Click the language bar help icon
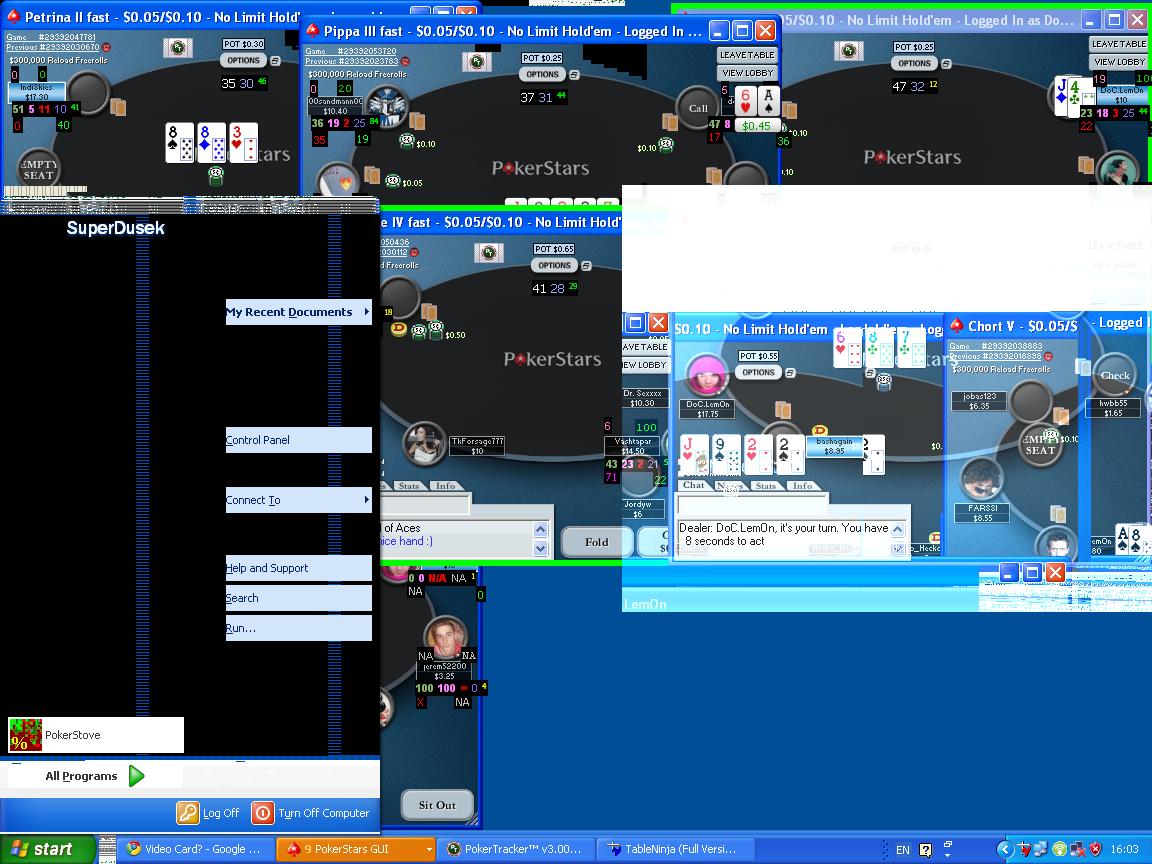This screenshot has height=864, width=1152. pos(926,850)
